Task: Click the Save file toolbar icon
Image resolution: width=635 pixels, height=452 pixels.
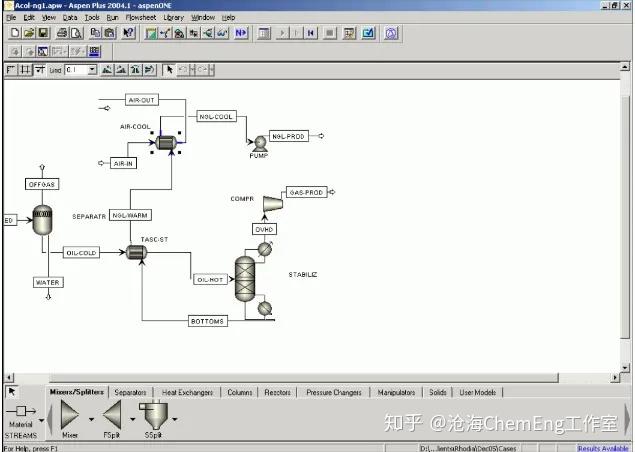Action: click(x=43, y=33)
